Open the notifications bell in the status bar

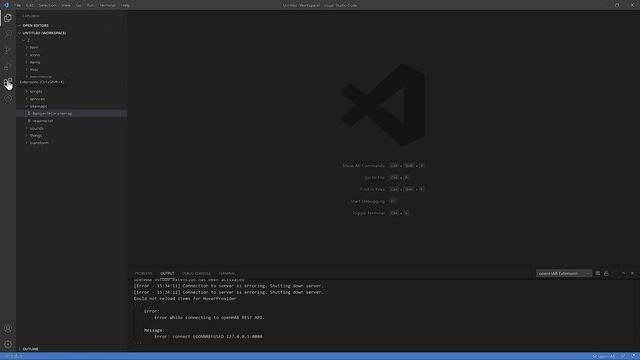point(633,356)
